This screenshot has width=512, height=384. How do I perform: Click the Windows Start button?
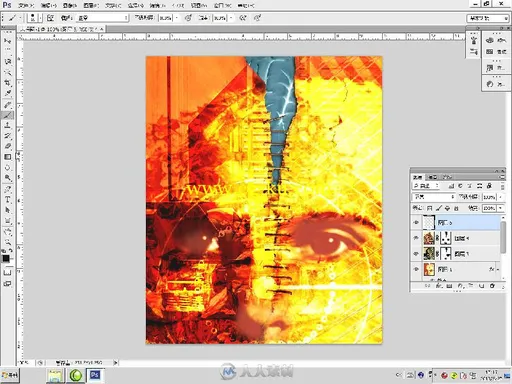(10, 376)
